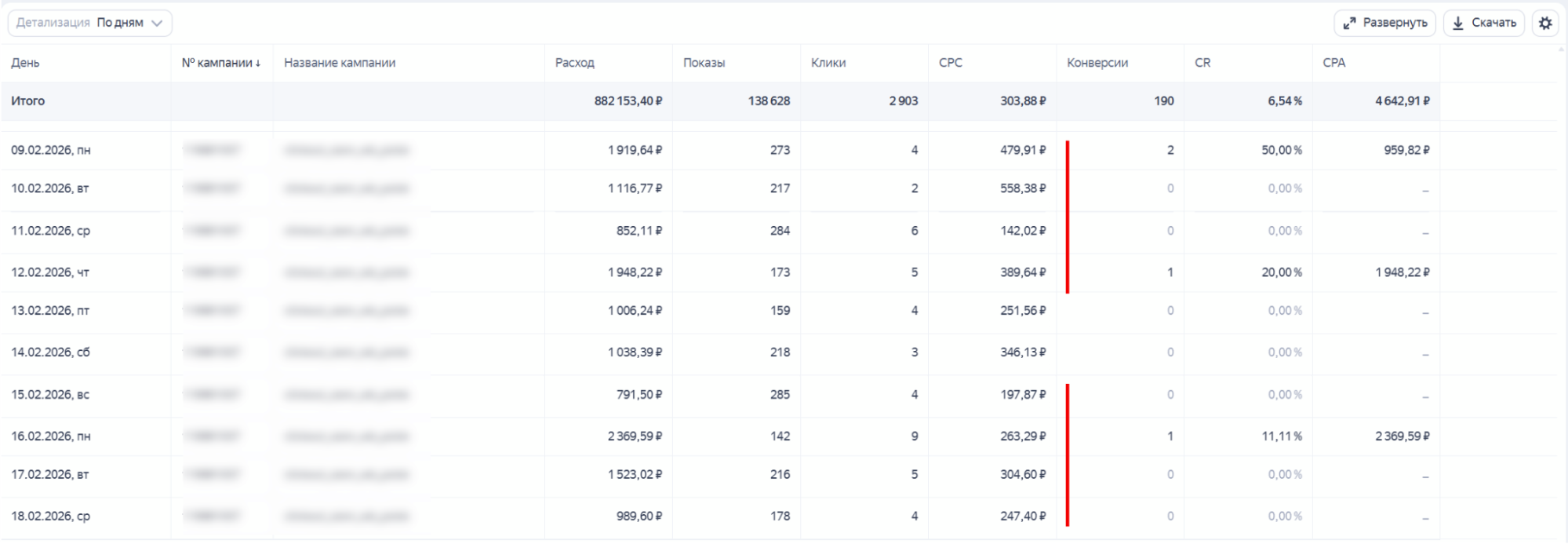This screenshot has width=1568, height=544.
Task: Open the table settings gear icon
Action: point(1545,24)
